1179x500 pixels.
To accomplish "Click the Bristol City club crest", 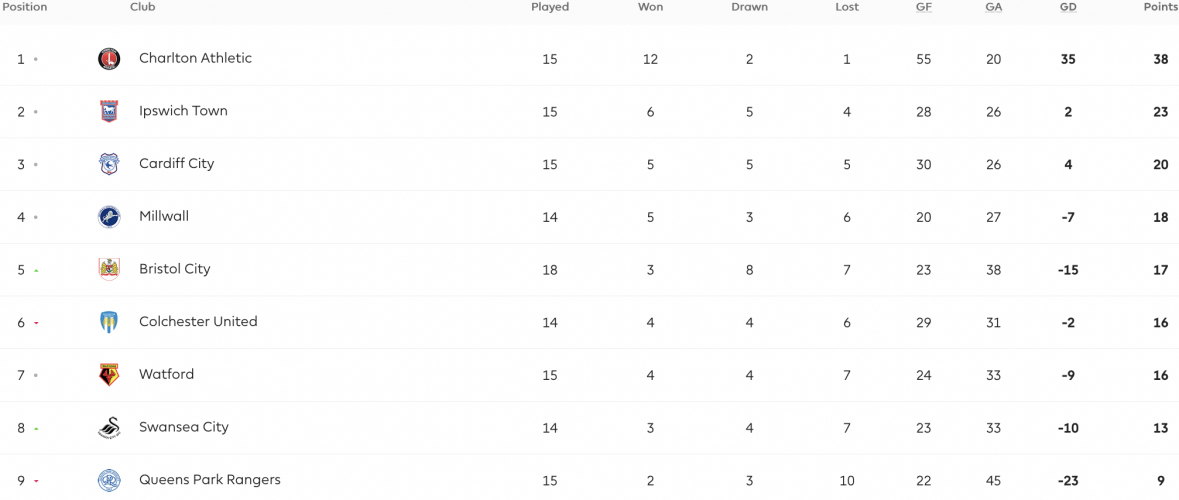I will (109, 269).
